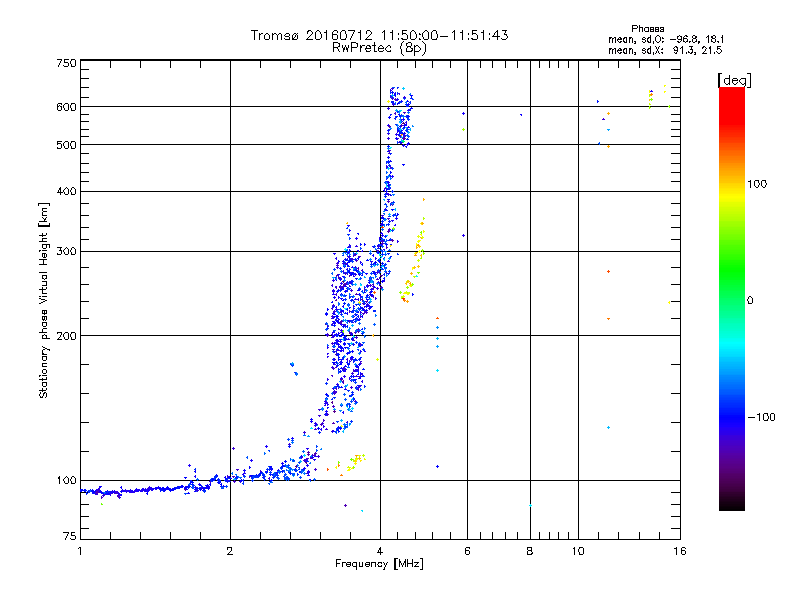Click frequency axis tick "8"
Viewport: 800px width, 600px height.
coord(530,551)
